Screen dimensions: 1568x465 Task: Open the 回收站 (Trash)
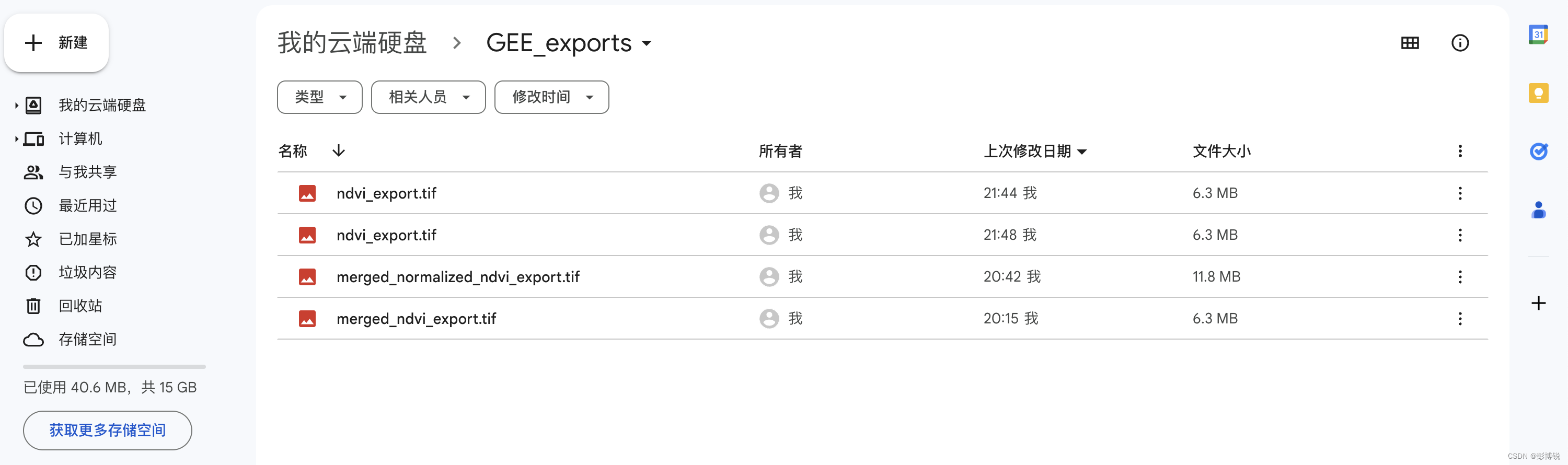tap(80, 306)
